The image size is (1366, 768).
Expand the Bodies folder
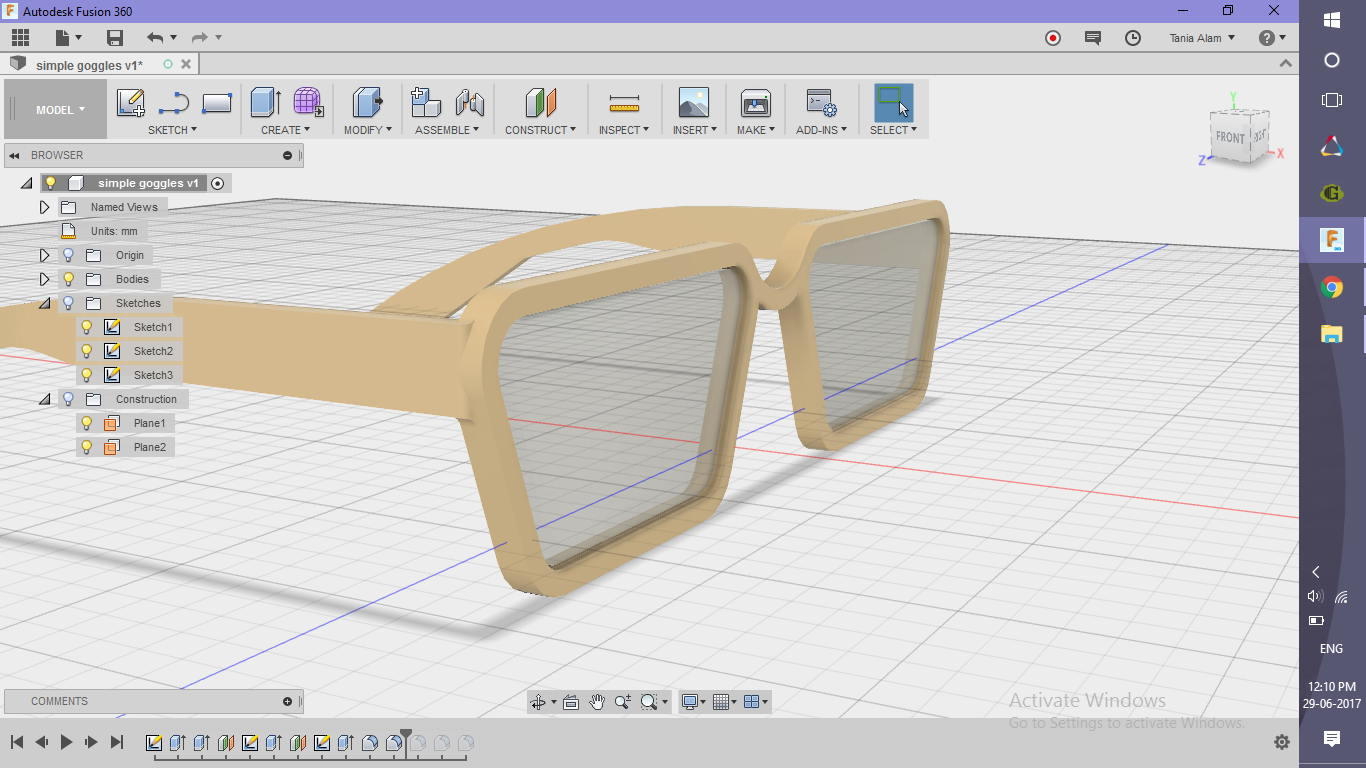[44, 279]
